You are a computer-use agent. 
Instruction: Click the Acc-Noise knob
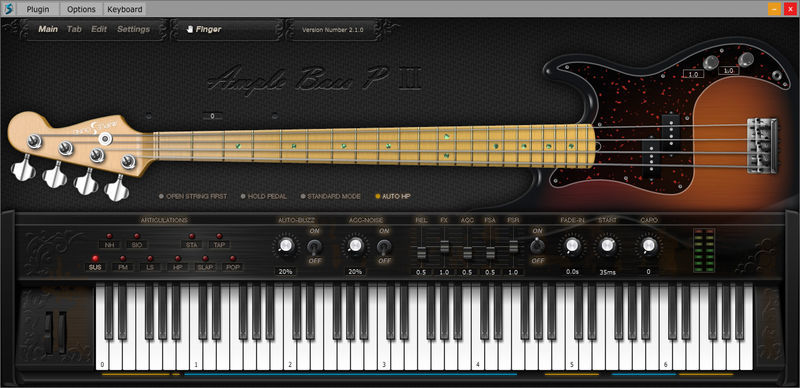[355, 246]
